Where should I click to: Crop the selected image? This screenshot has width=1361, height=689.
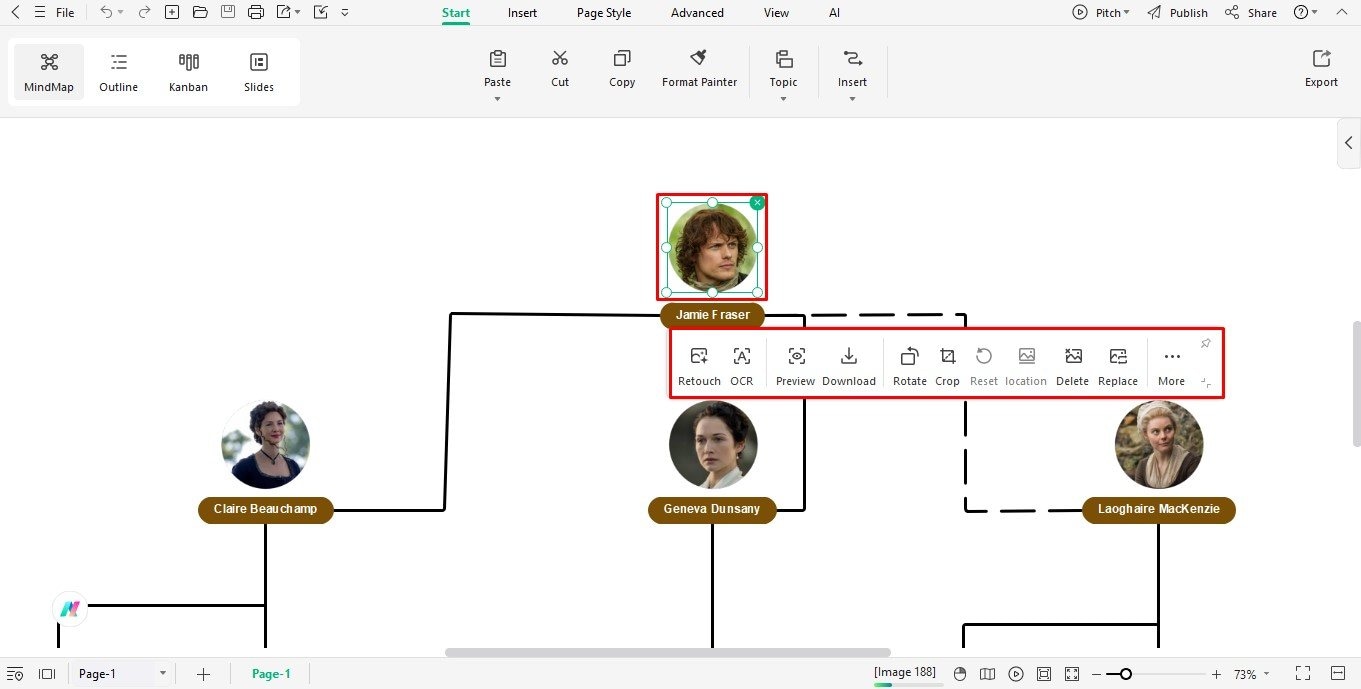[947, 366]
